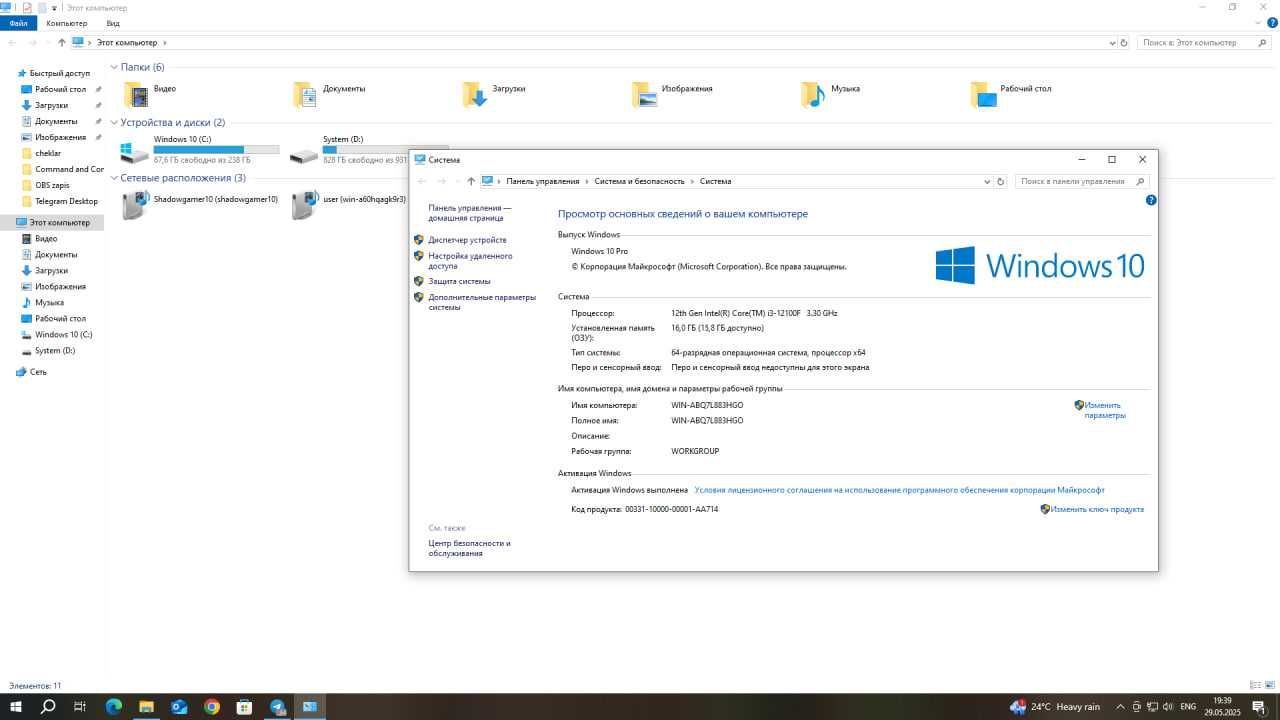Viewport: 1280px width, 720px height.
Task: Open the Компьютер ribbon tab
Action: tap(67, 23)
